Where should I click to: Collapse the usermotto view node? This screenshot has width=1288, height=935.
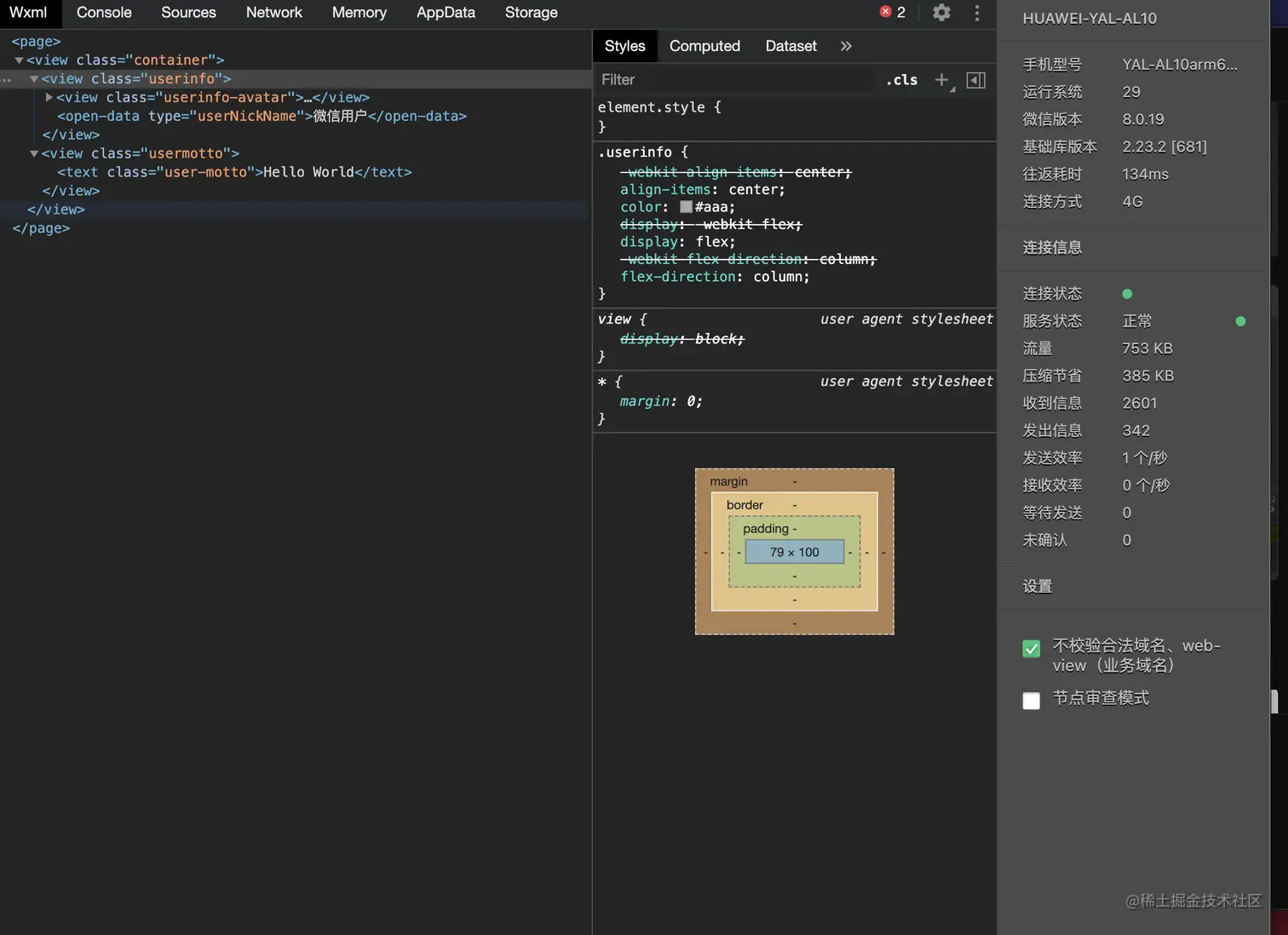34,154
